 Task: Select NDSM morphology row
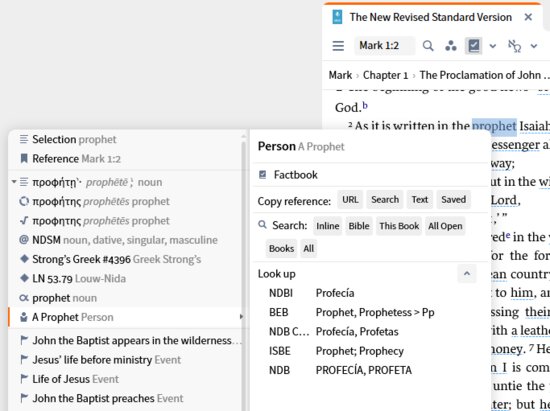(x=126, y=240)
